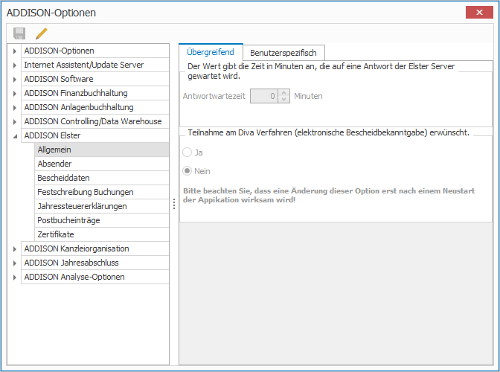
Task: Switch to the Benutzerspezifisch tab
Action: tap(283, 53)
